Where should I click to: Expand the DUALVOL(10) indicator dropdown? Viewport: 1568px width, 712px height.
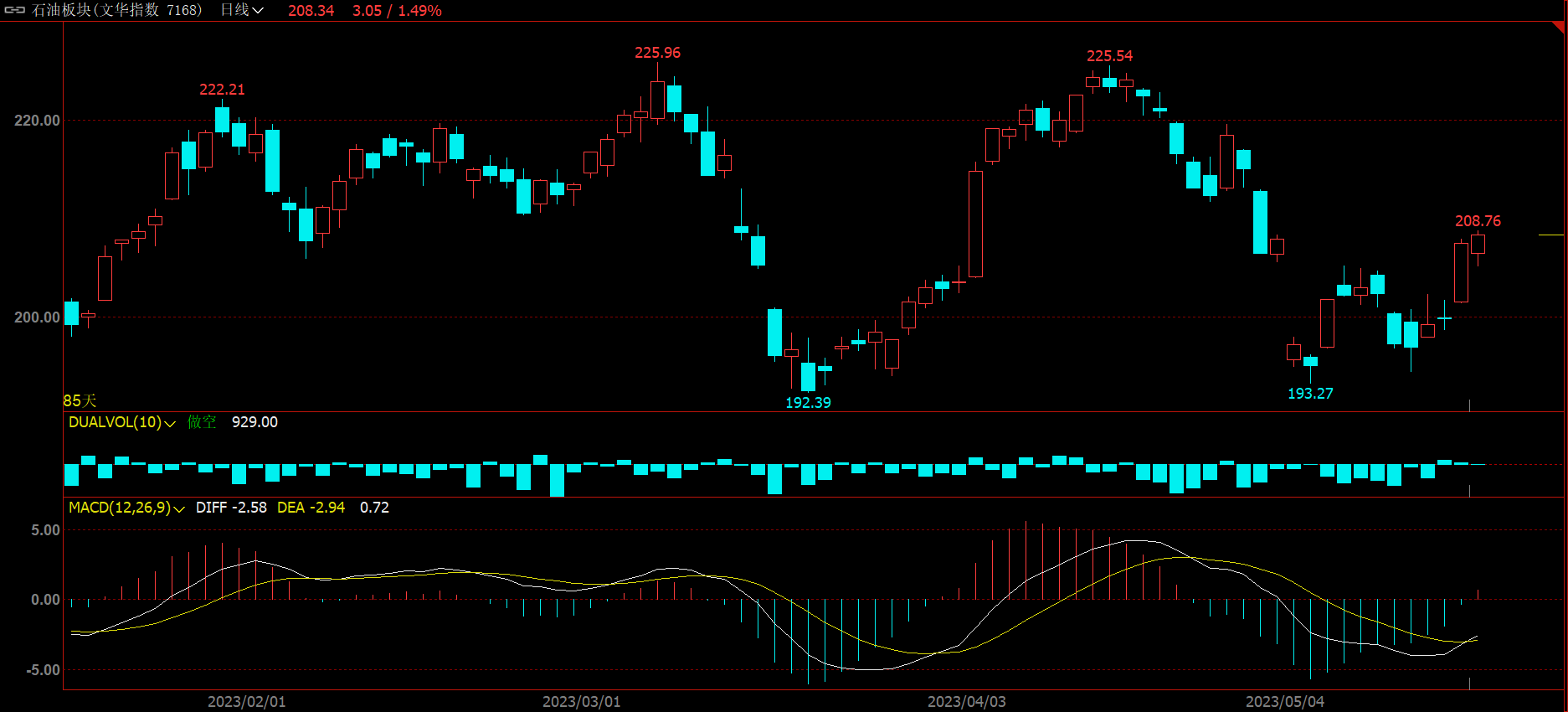pos(170,423)
